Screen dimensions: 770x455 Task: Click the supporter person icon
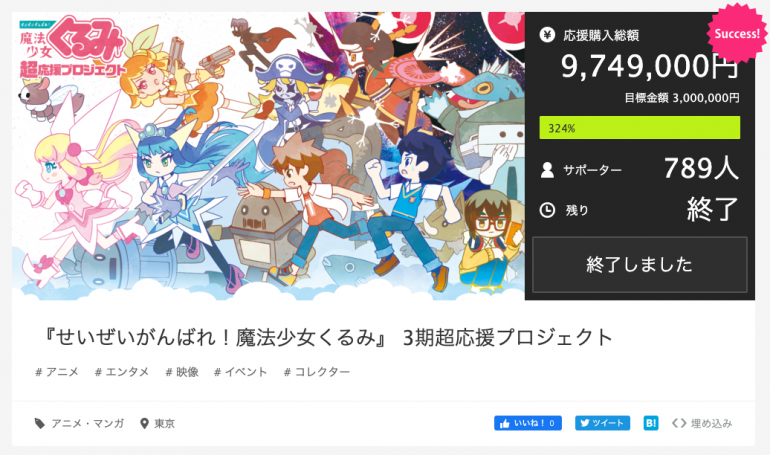[547, 170]
